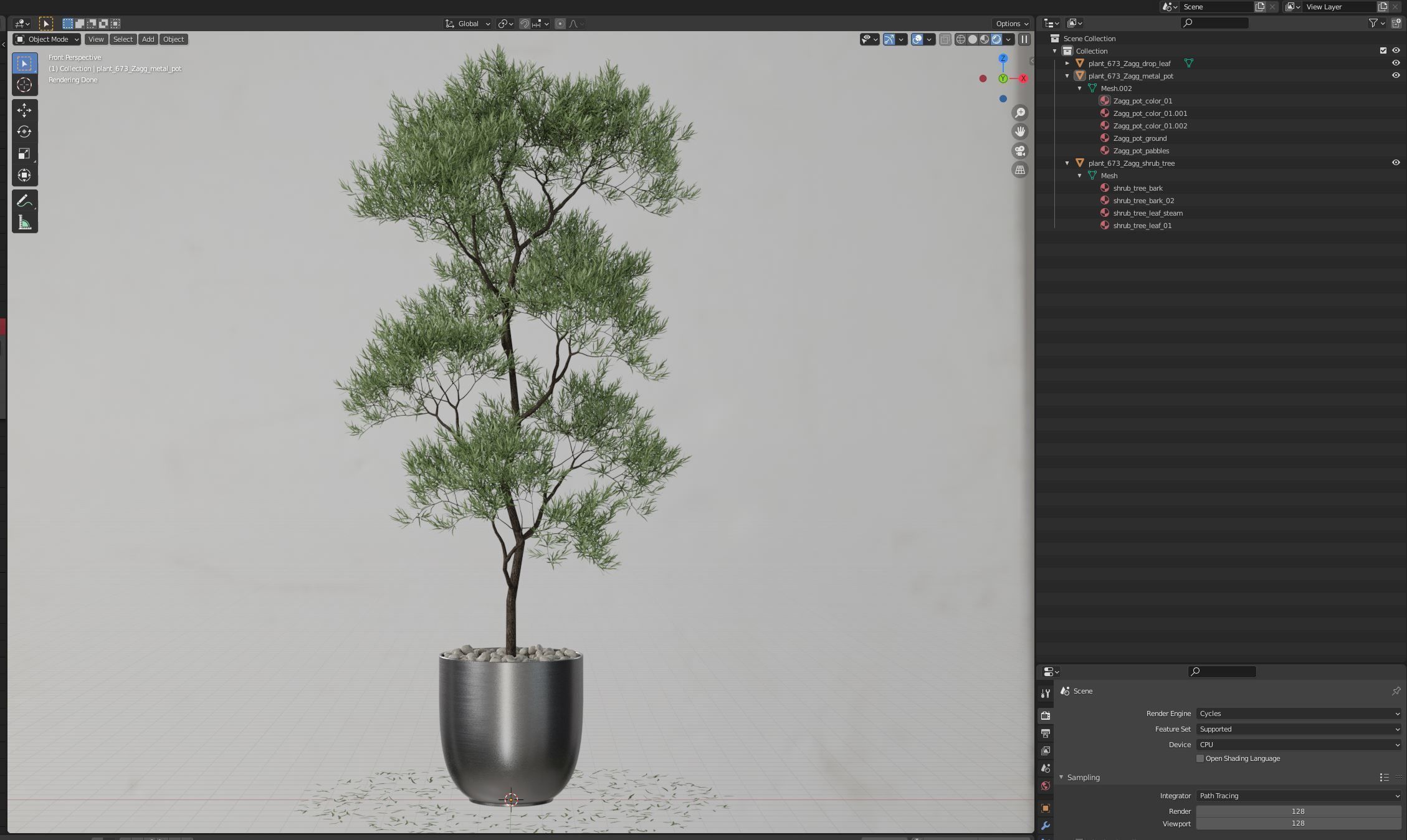Open the Scene properties tab
The width and height of the screenshot is (1407, 840).
(x=1046, y=768)
